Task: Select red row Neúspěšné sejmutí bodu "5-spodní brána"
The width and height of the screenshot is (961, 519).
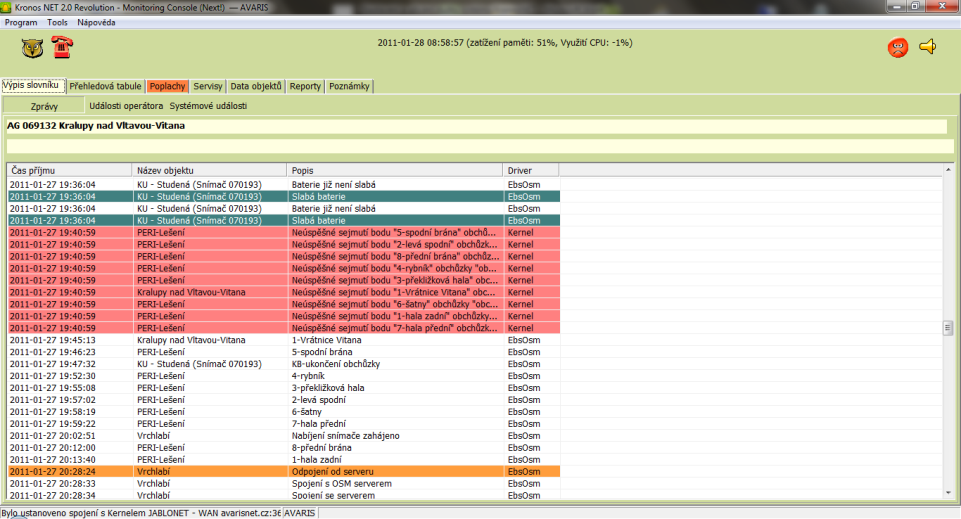Action: 284,232
